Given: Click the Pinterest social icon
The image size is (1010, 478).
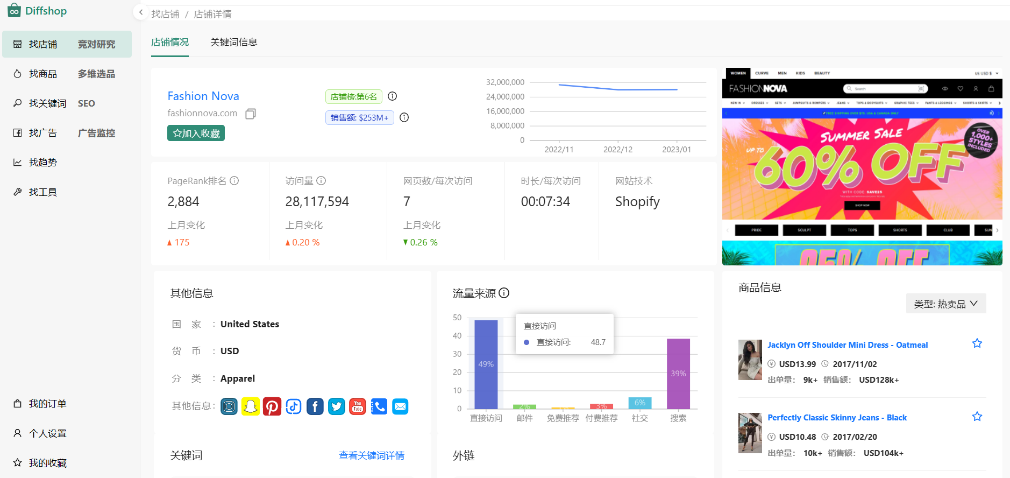Looking at the screenshot, I should pos(272,406).
